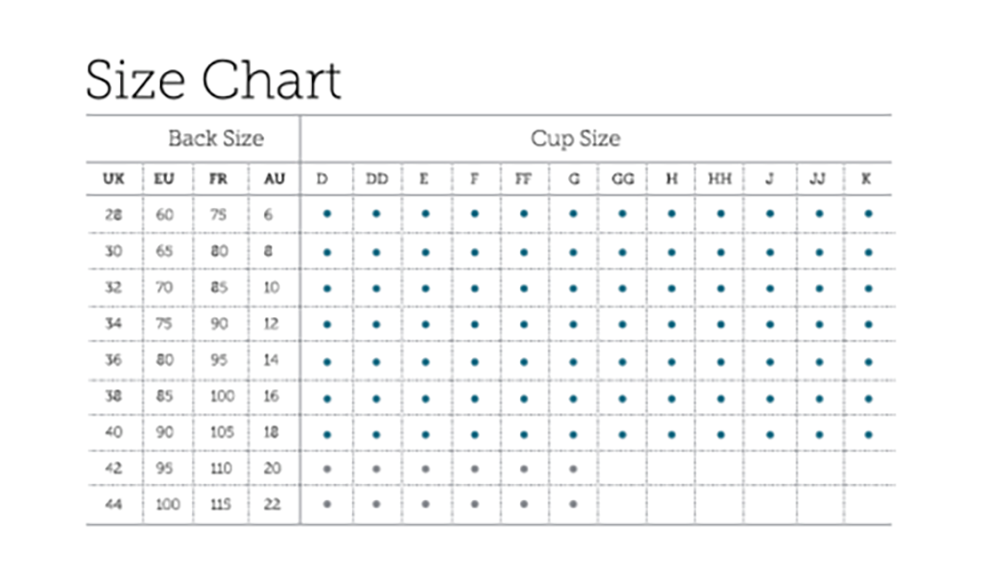Click the grey dot for UK 42, cup G
This screenshot has height=588, width=1000.
coord(573,468)
